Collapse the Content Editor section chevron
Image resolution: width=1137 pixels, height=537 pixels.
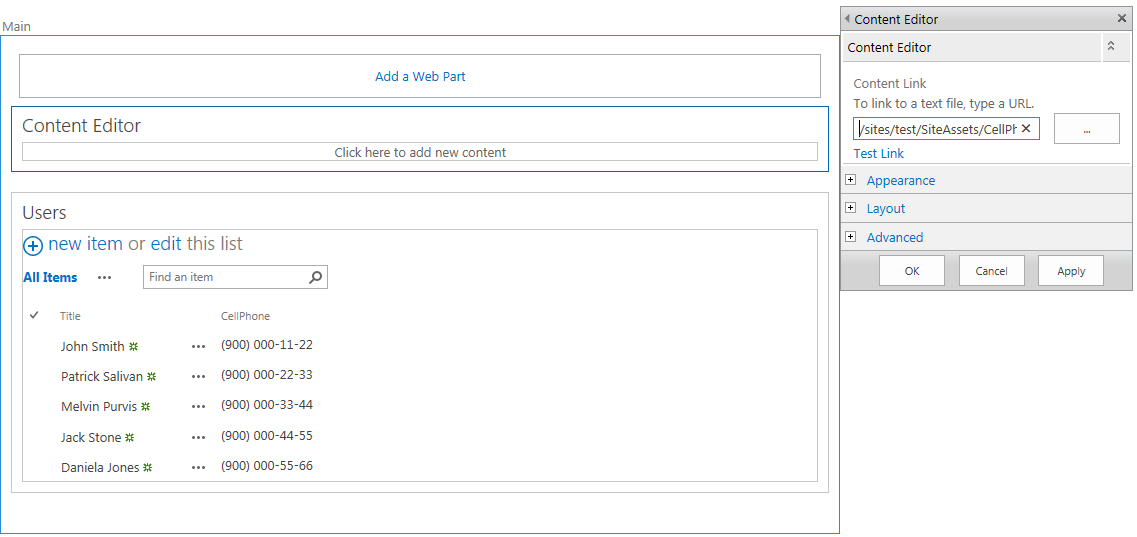[x=1110, y=47]
